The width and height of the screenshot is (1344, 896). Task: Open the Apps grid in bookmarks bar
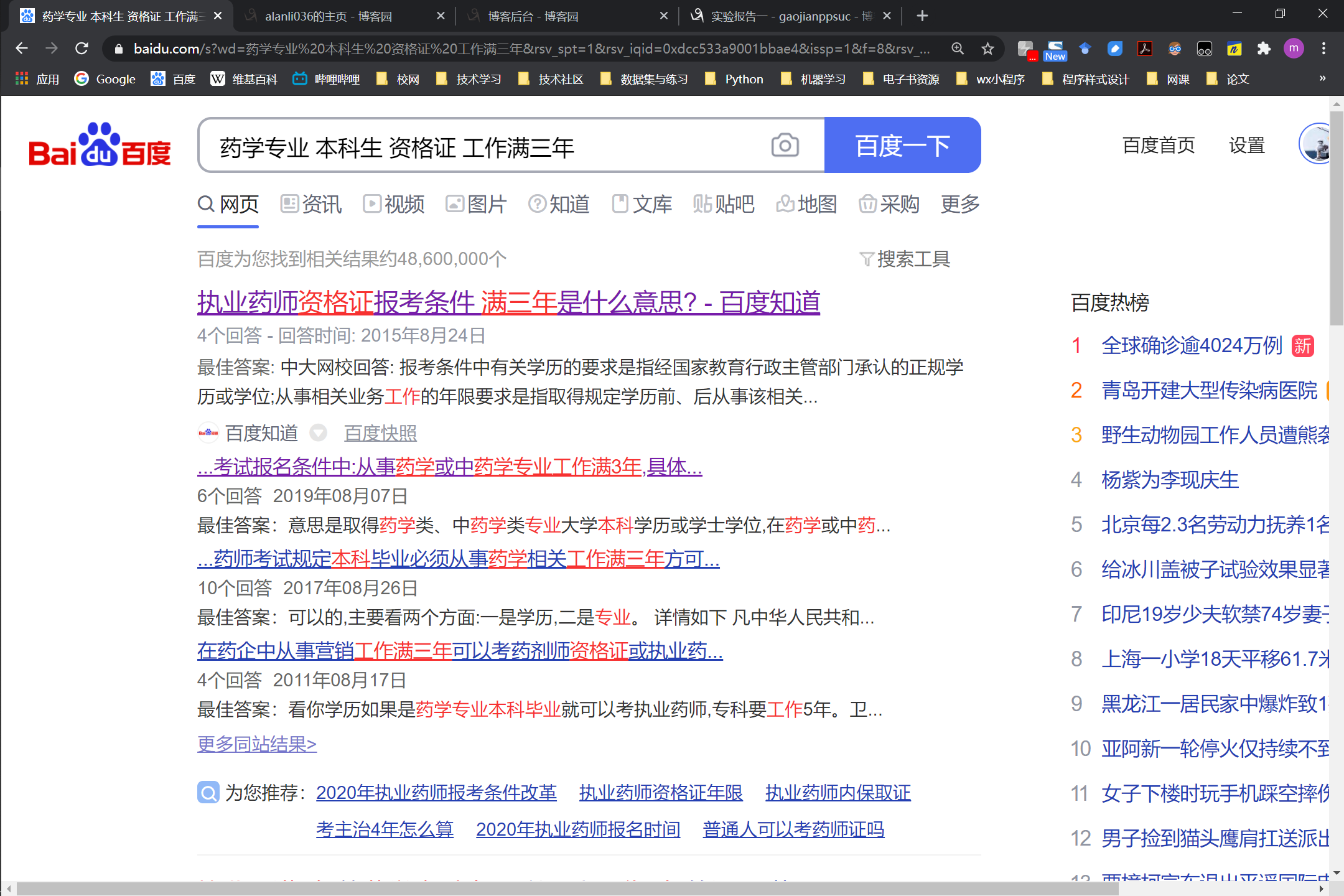22,79
